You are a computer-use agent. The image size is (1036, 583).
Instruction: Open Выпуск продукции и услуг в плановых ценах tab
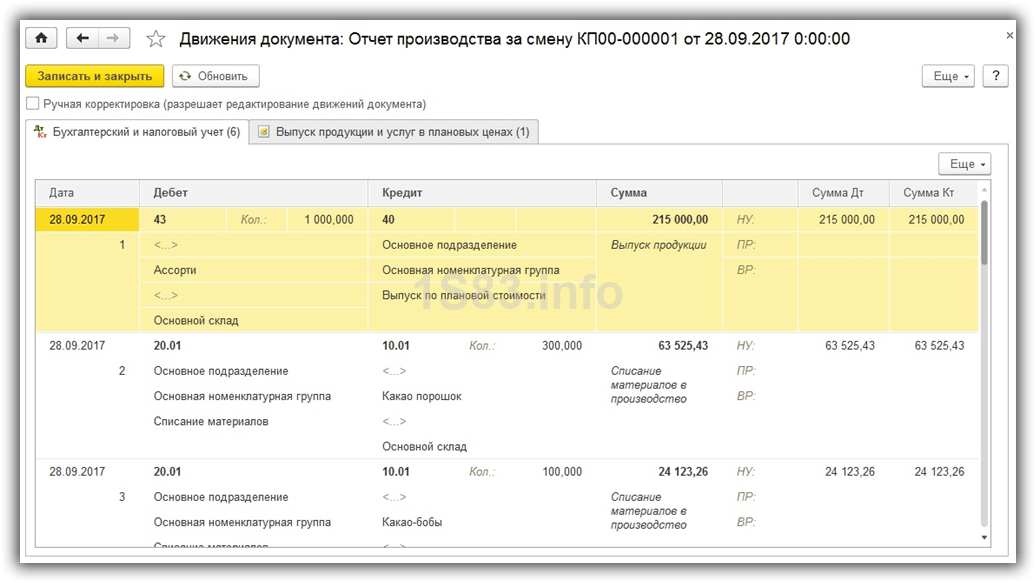pyautogui.click(x=394, y=132)
